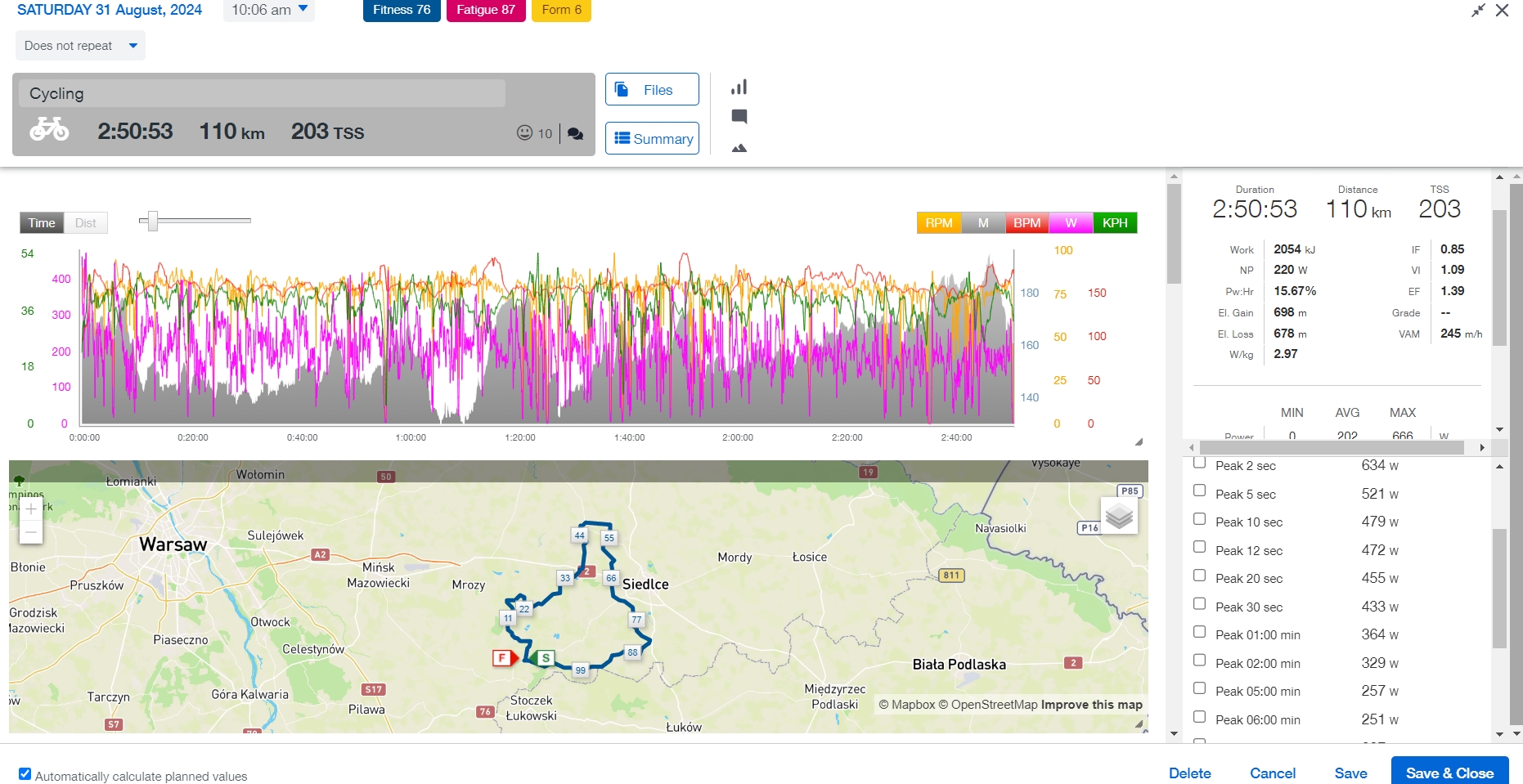This screenshot has height=784, width=1523.
Task: Click the bar chart analysis icon
Action: tap(739, 87)
